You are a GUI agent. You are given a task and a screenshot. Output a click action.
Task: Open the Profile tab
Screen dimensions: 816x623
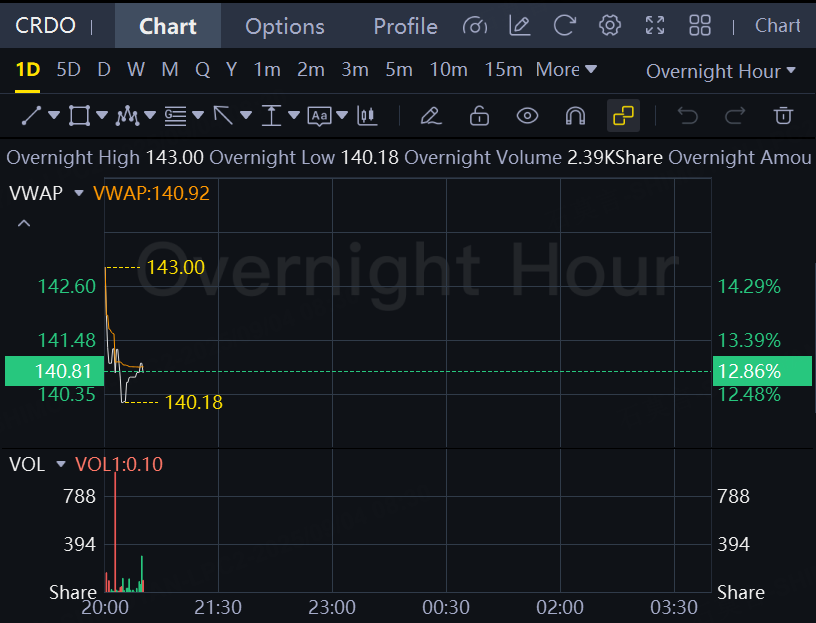coord(405,26)
